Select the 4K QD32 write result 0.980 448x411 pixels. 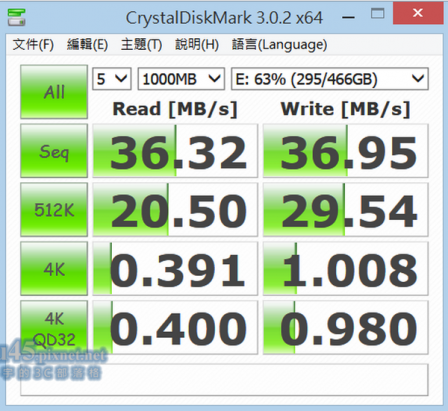pos(346,328)
